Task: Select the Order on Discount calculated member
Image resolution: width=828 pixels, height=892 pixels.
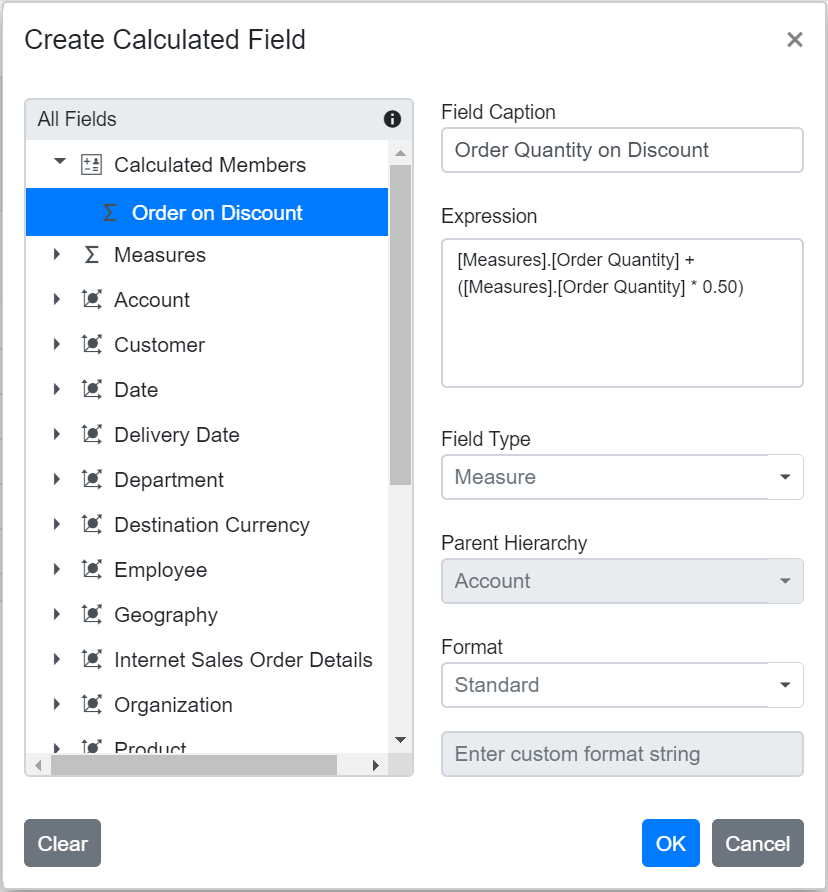Action: pos(217,212)
